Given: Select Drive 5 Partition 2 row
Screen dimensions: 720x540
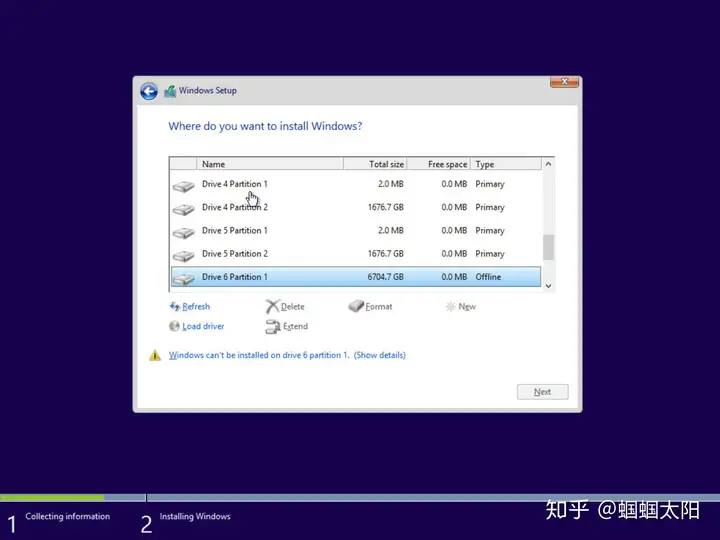Looking at the screenshot, I should [356, 254].
